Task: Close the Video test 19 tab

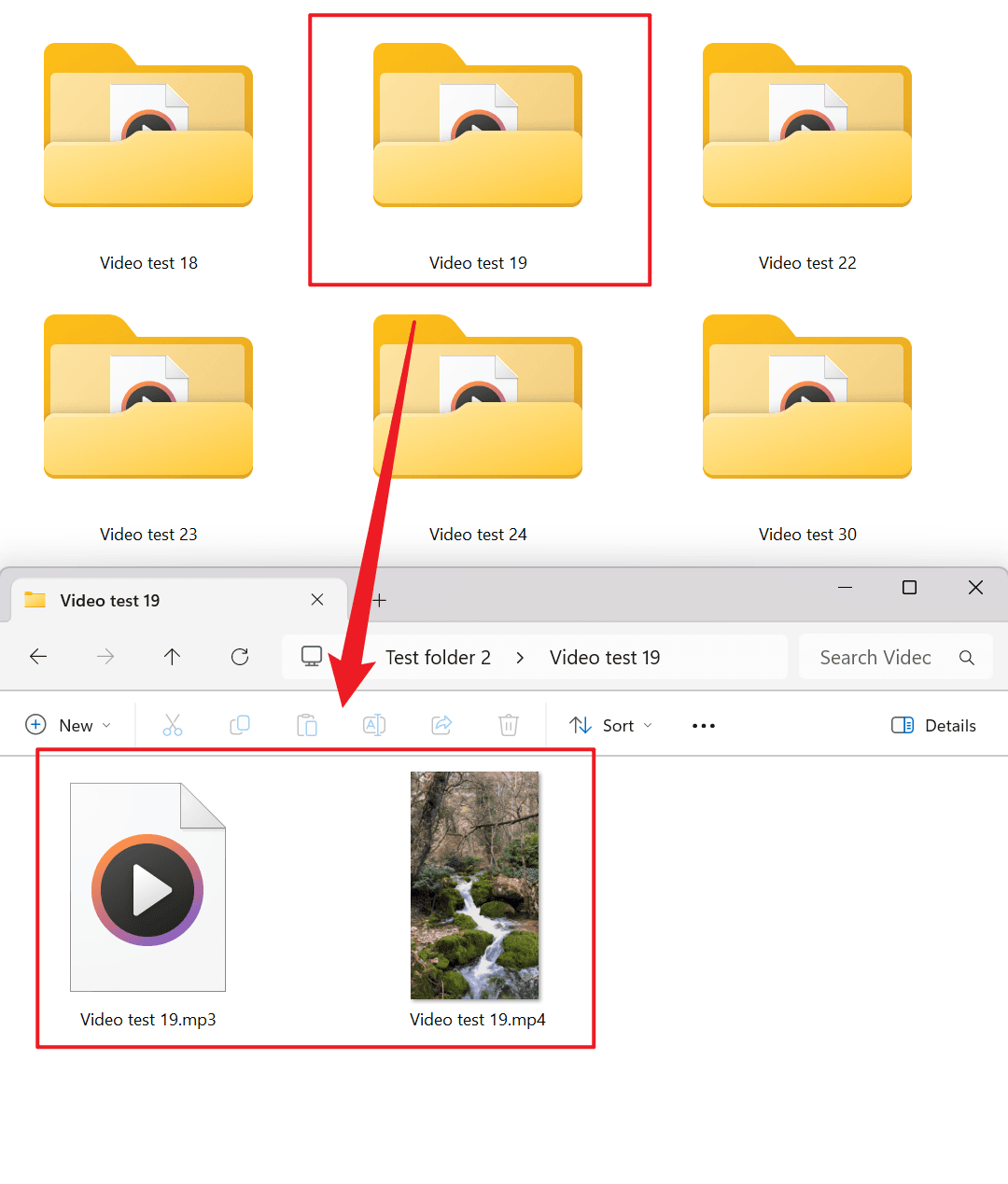Action: [317, 600]
